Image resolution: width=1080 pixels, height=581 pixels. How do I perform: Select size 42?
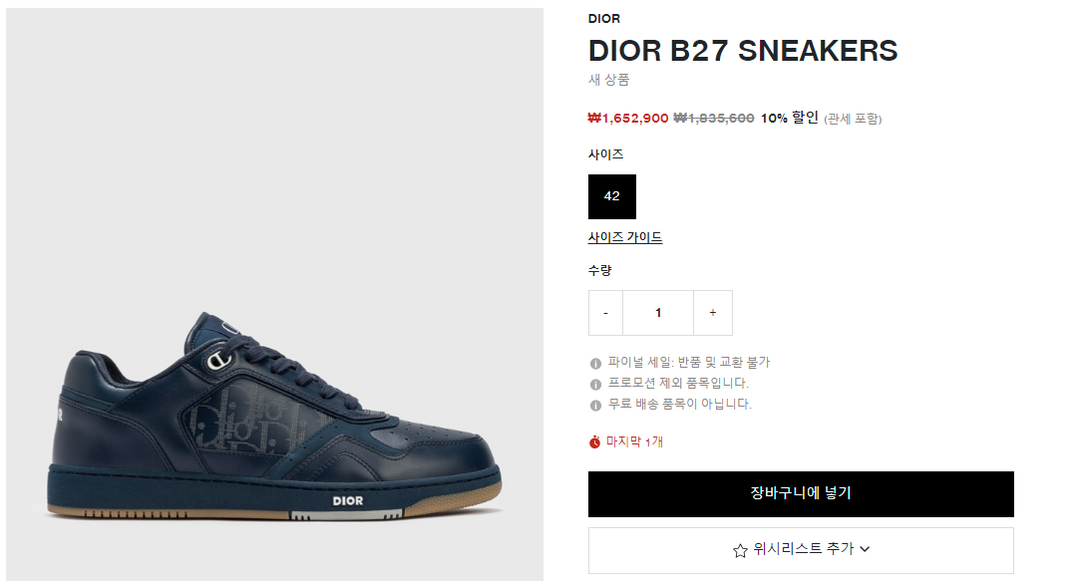[612, 196]
